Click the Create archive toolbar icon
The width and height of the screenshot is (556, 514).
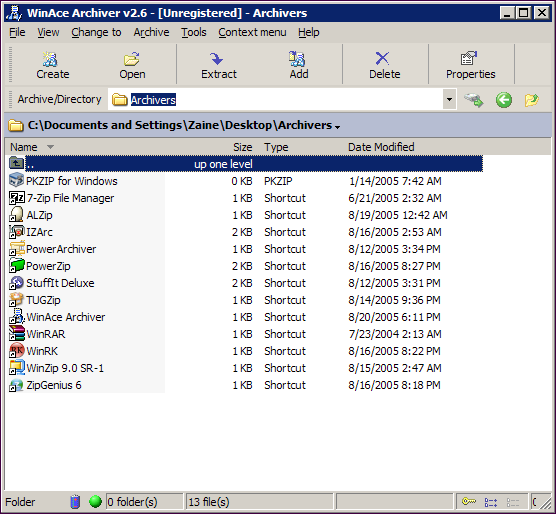coord(50,59)
